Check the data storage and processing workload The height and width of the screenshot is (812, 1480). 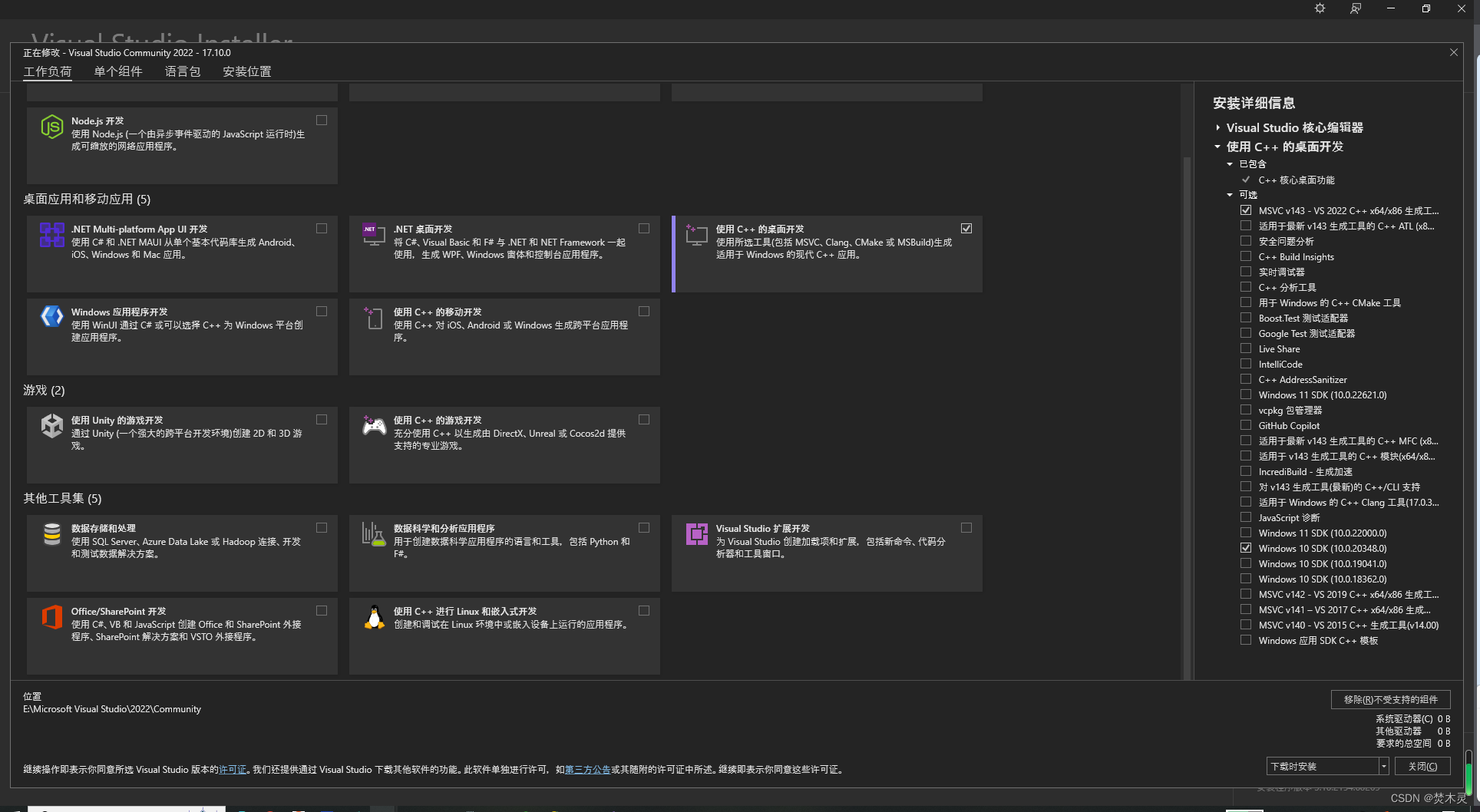[x=322, y=527]
